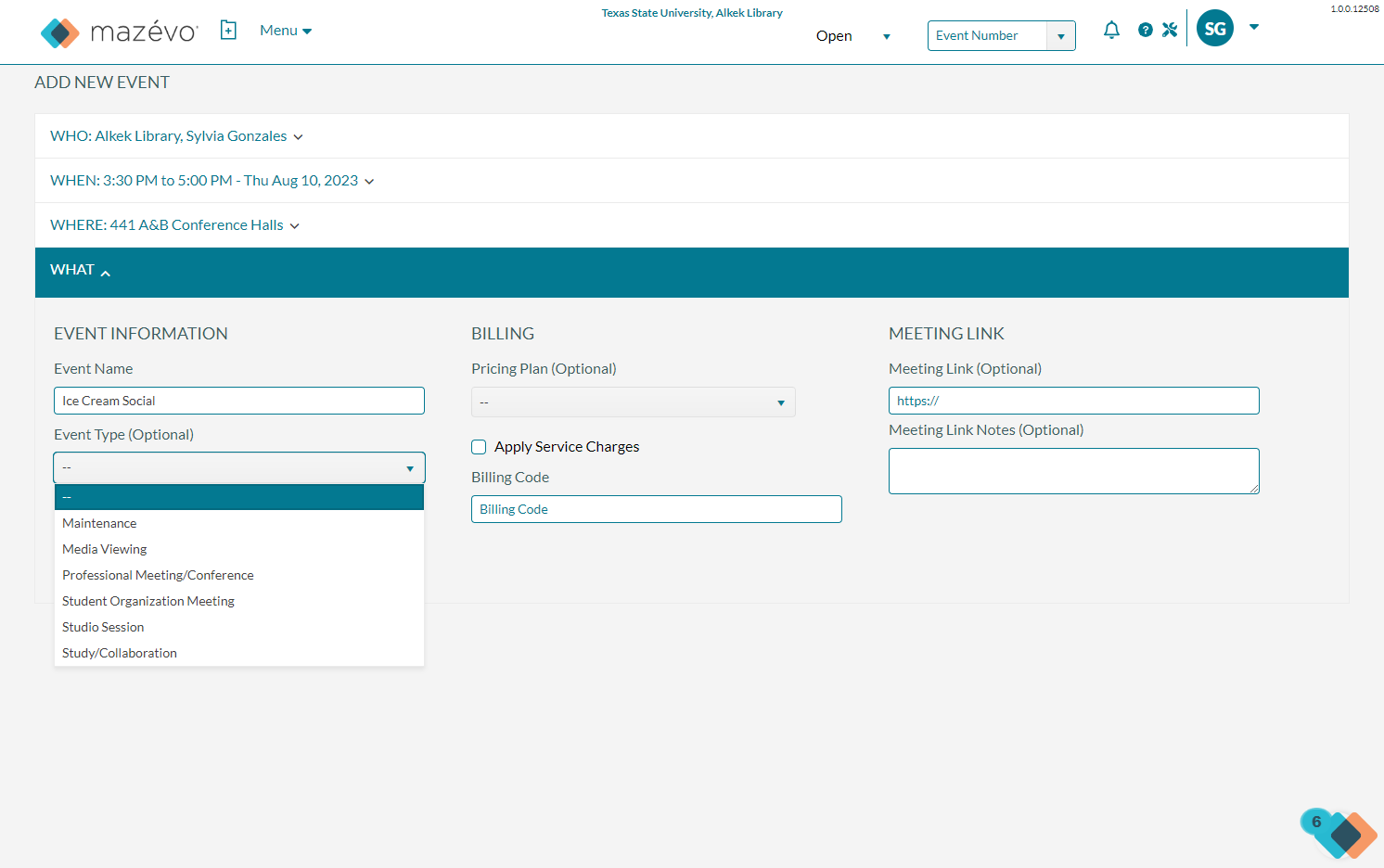Image resolution: width=1384 pixels, height=868 pixels.
Task: Expand the WHO: Alkek Library section
Action: (176, 136)
